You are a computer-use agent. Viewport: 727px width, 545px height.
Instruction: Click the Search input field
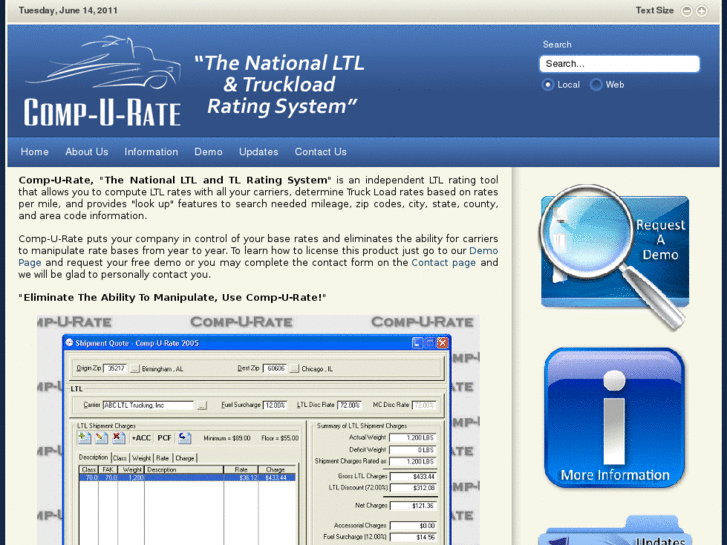pos(619,64)
